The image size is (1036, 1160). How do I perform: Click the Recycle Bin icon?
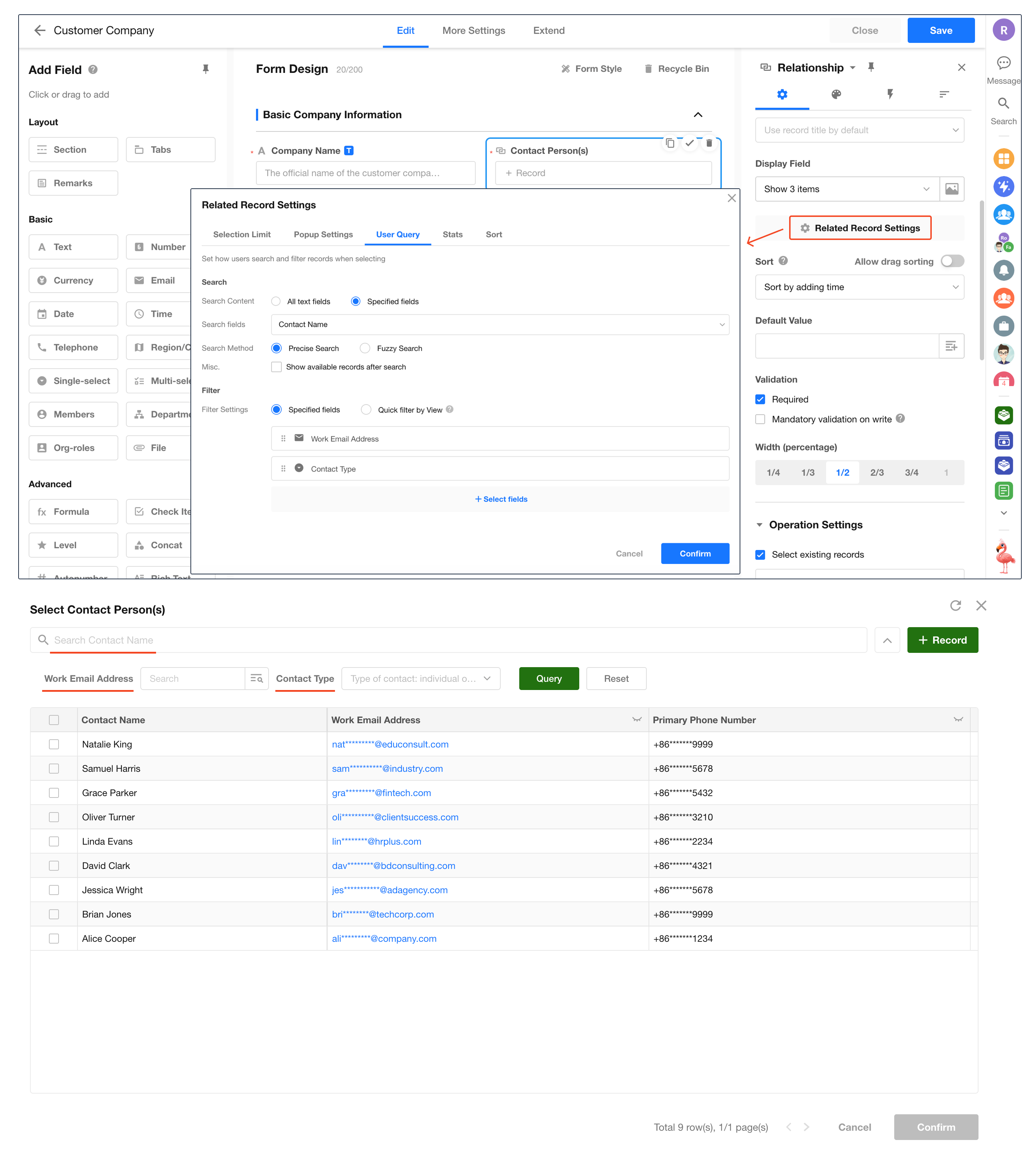(x=648, y=69)
